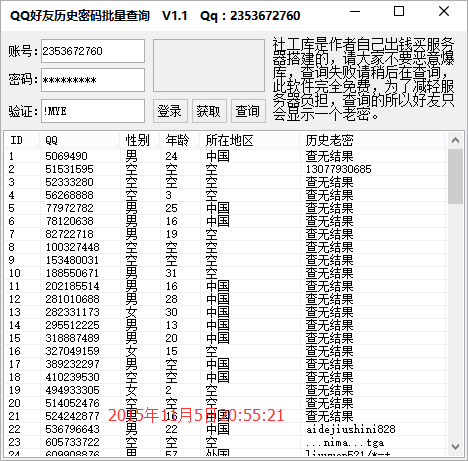Click the ID column header
The width and height of the screenshot is (468, 461).
point(23,140)
